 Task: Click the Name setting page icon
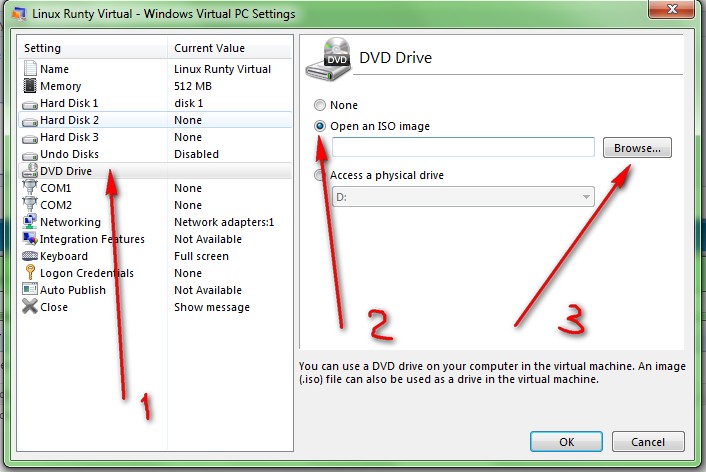[x=30, y=68]
